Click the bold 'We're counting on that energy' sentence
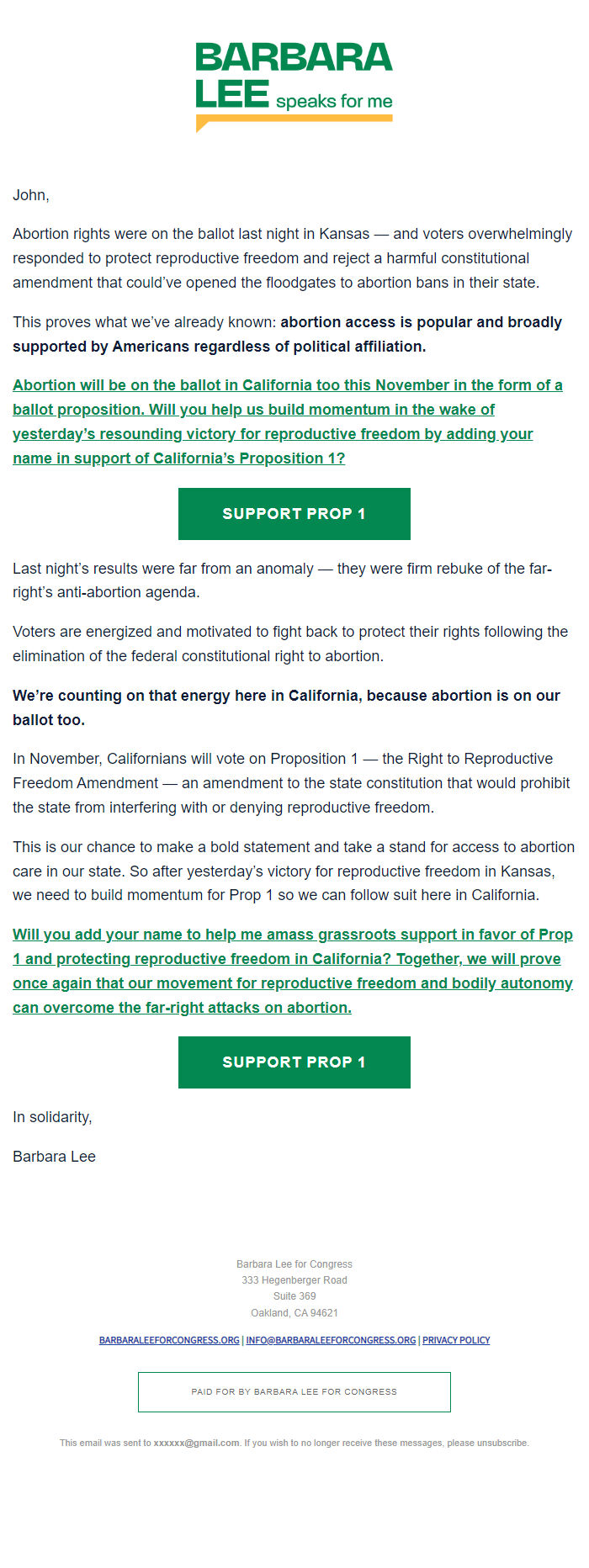589x1568 pixels. (286, 707)
